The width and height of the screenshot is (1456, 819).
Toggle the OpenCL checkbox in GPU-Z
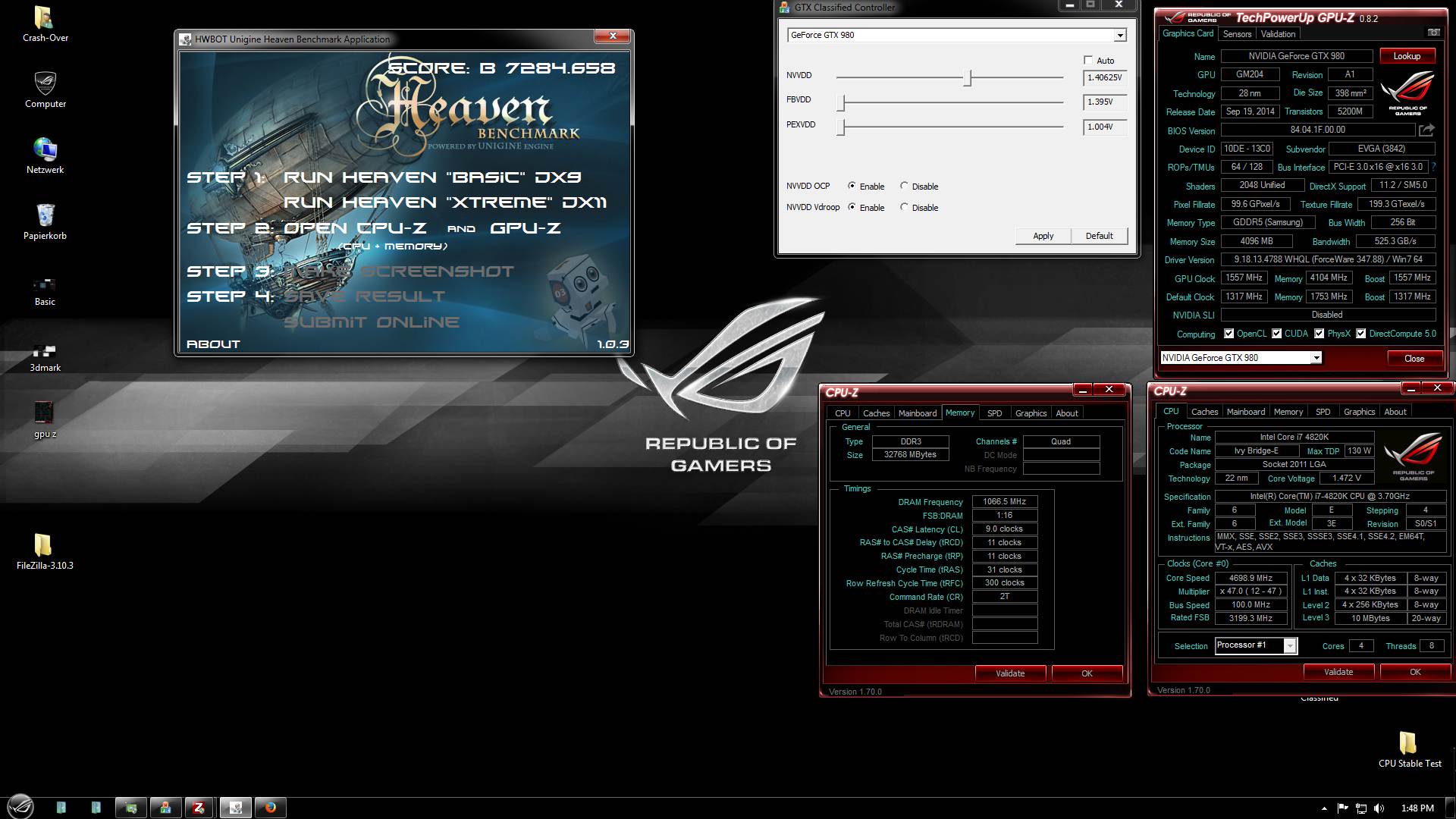pos(1229,334)
